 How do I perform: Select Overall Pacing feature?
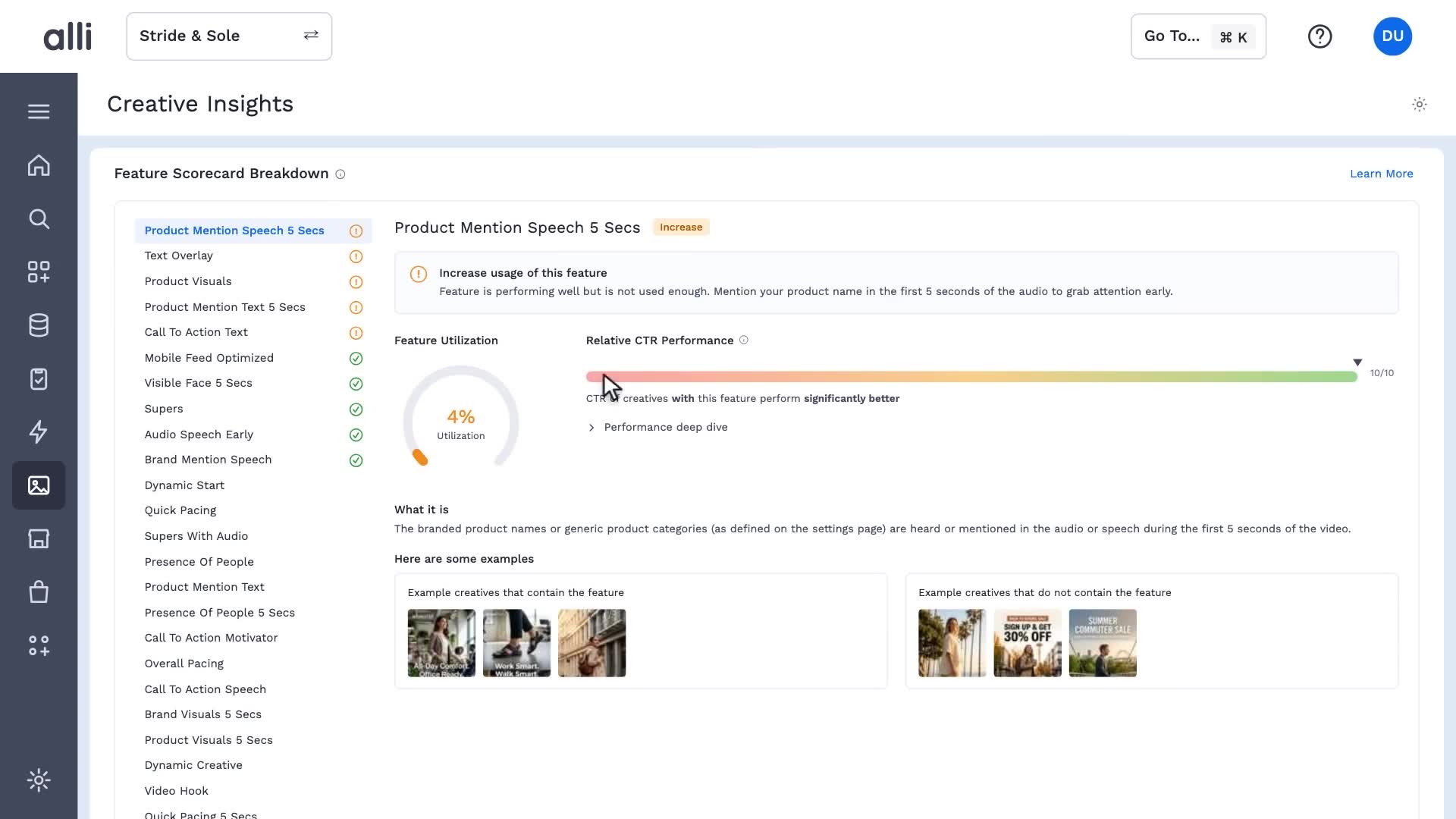pos(184,664)
